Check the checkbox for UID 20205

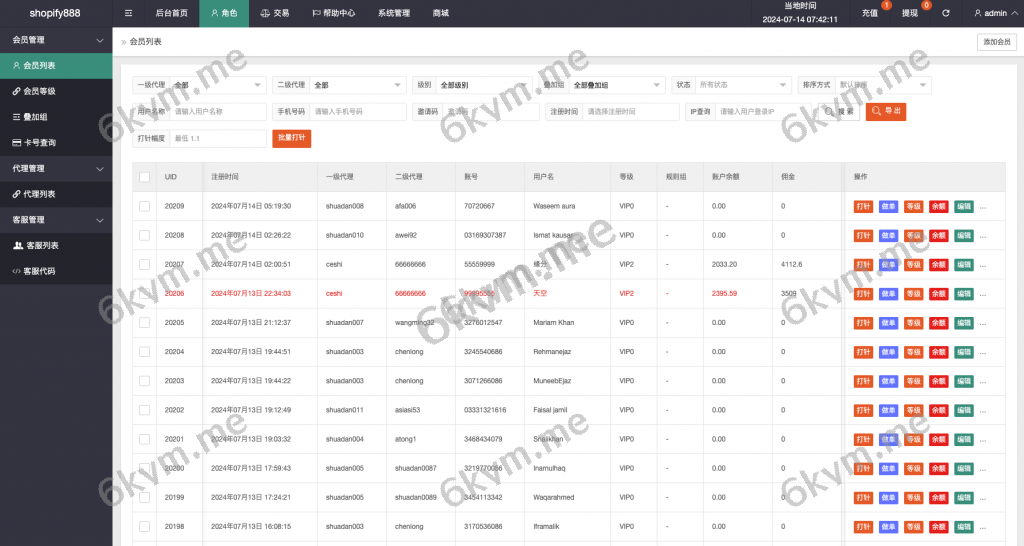pos(144,323)
